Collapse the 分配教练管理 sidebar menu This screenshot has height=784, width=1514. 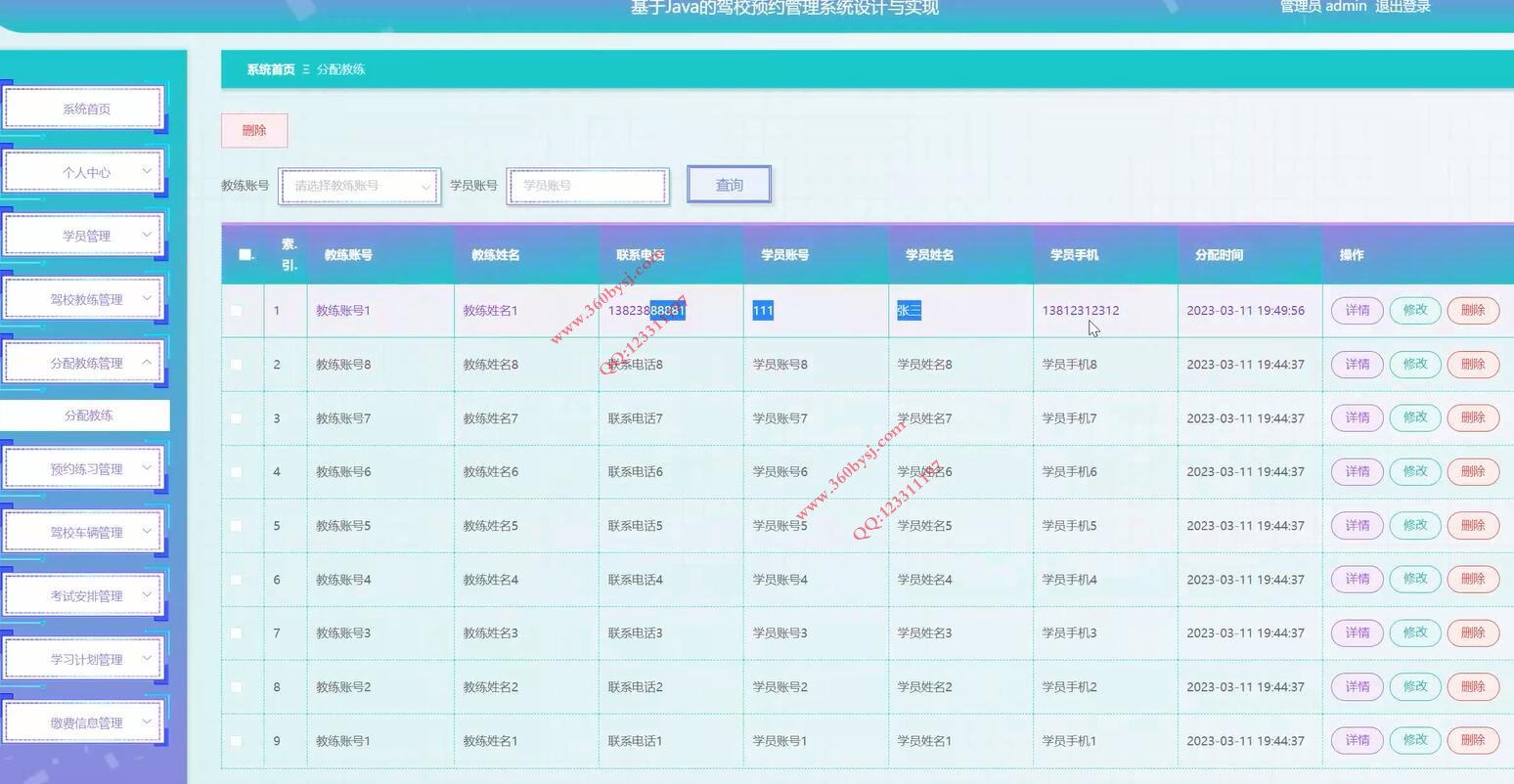[x=84, y=363]
